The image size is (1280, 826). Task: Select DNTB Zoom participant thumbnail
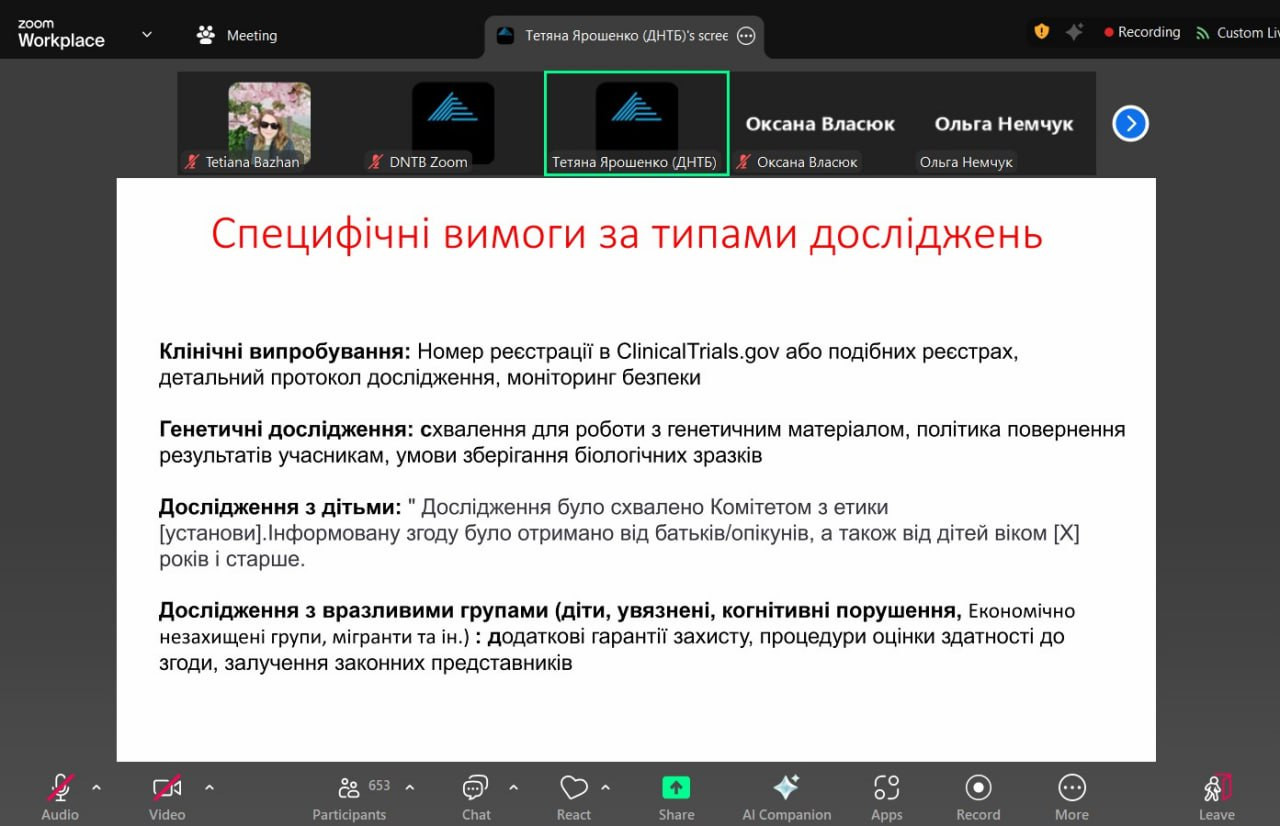[x=453, y=122]
